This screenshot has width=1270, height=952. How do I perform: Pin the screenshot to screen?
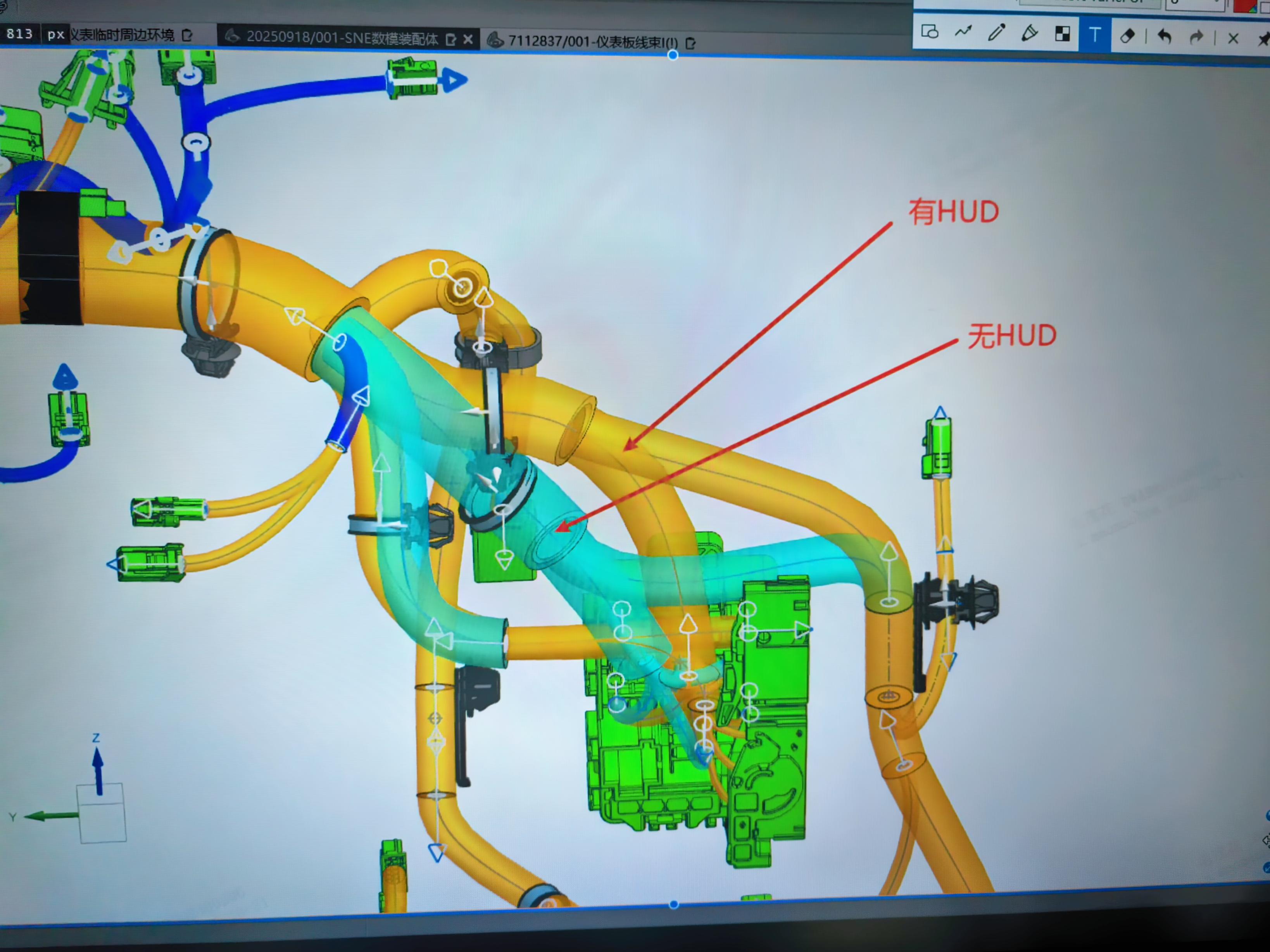pos(1264,40)
